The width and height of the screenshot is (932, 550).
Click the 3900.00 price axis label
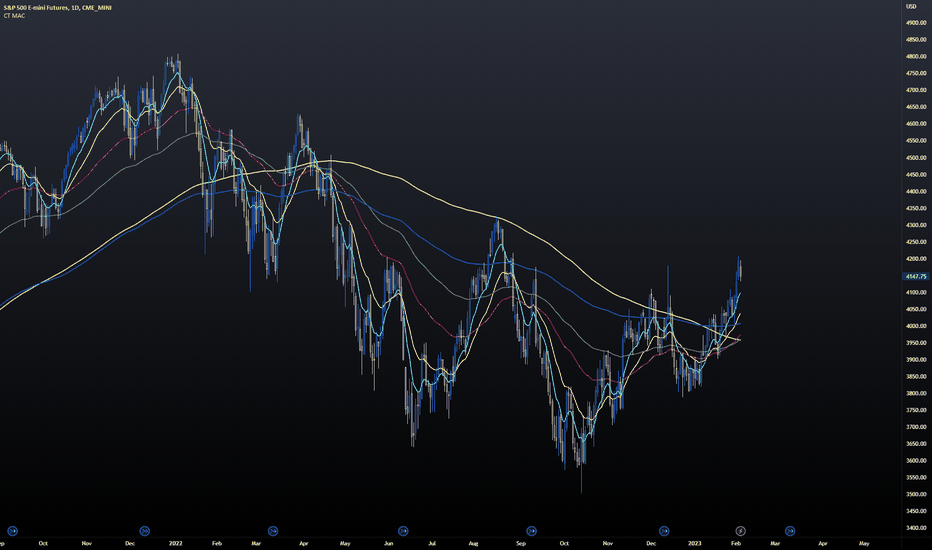pyautogui.click(x=916, y=360)
